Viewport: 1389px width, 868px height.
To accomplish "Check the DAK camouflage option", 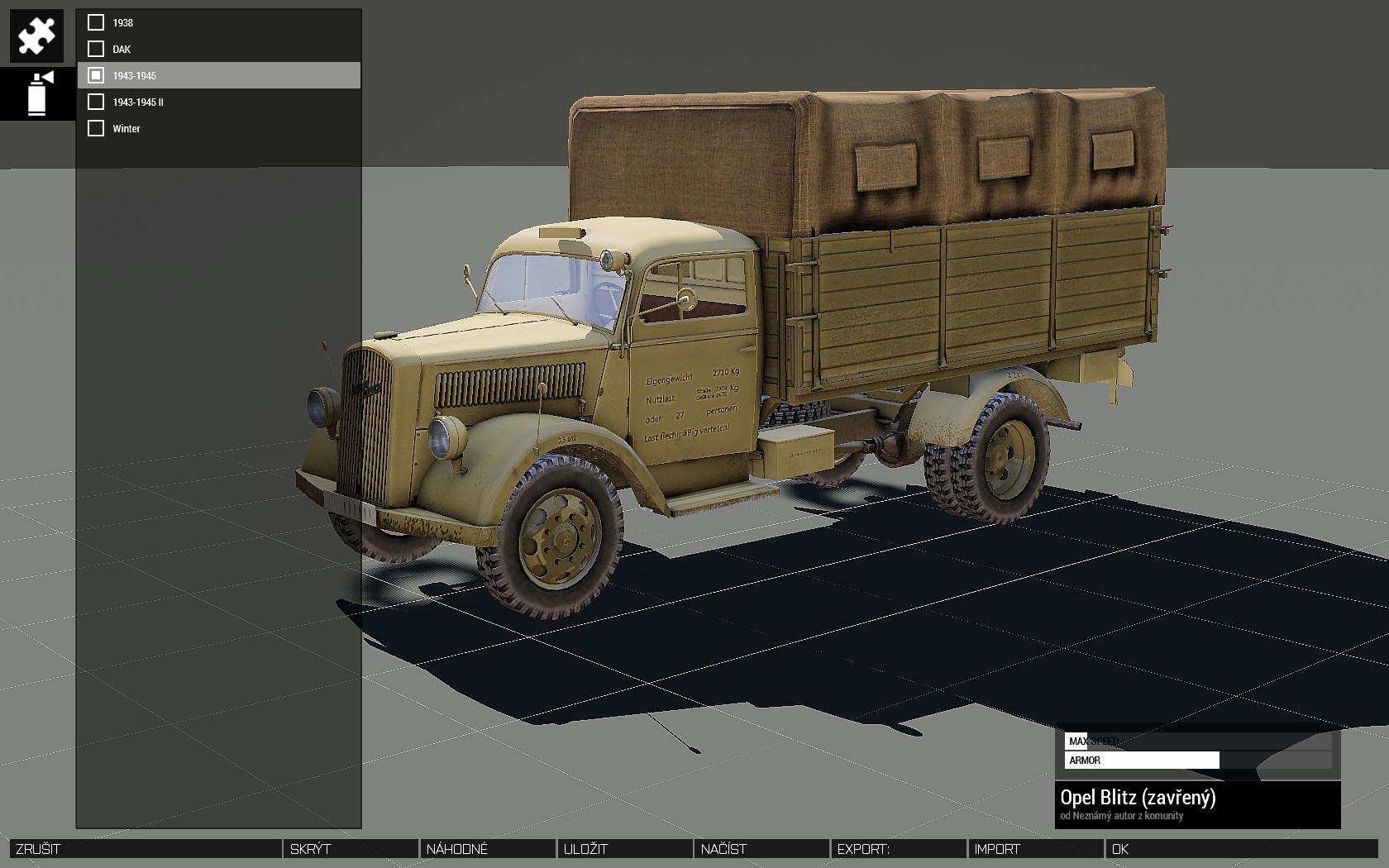I will 96,49.
